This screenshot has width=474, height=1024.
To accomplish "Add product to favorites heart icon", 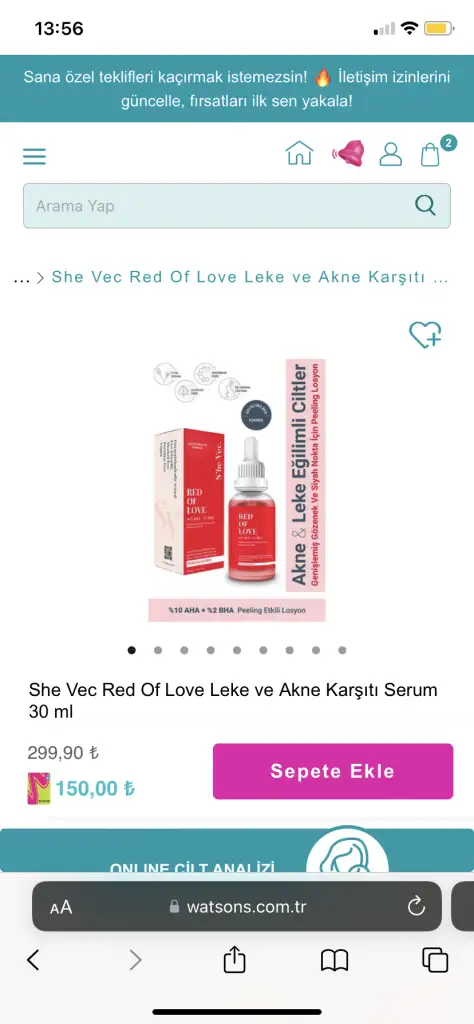I will [425, 335].
